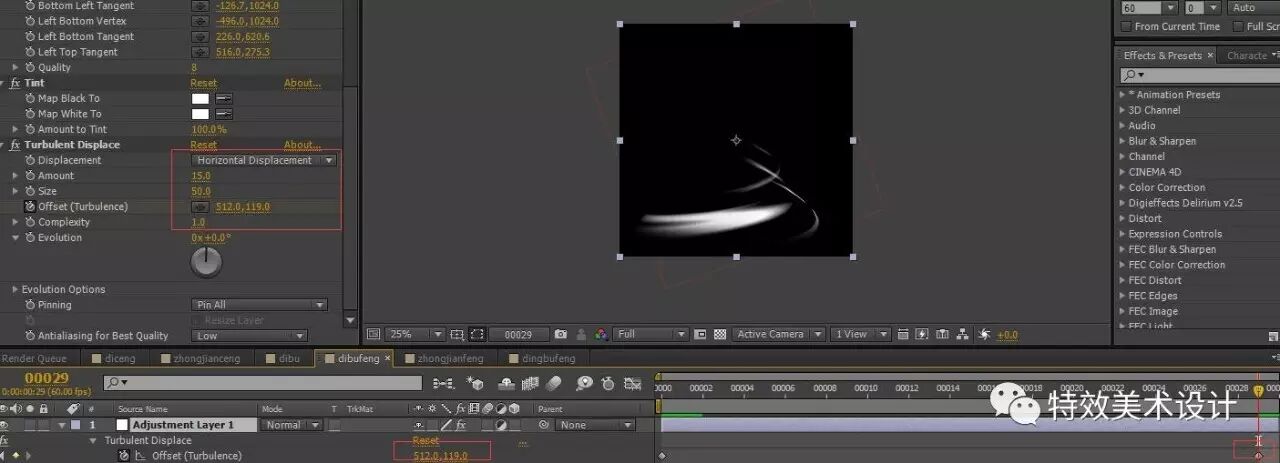Toggle Pixel Aspect Ratio Correction
This screenshot has height=463, width=1280.
[903, 334]
